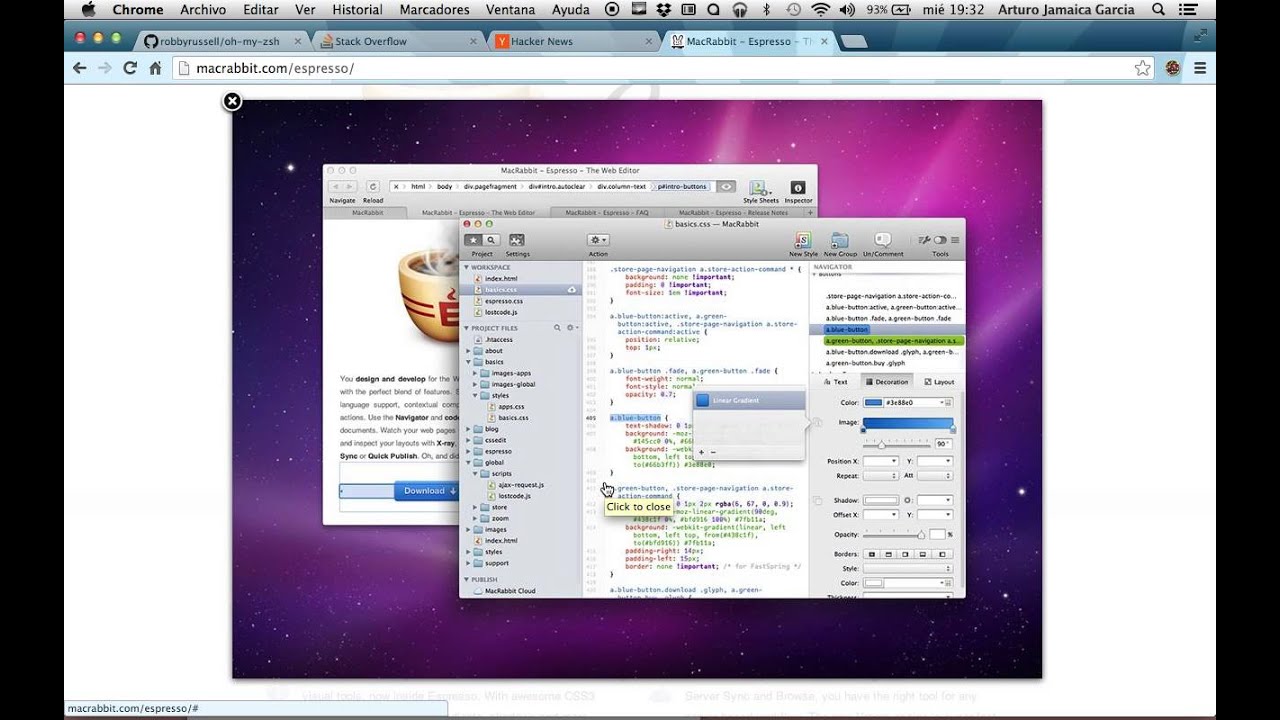Click the forward navigation arrow

point(105,68)
